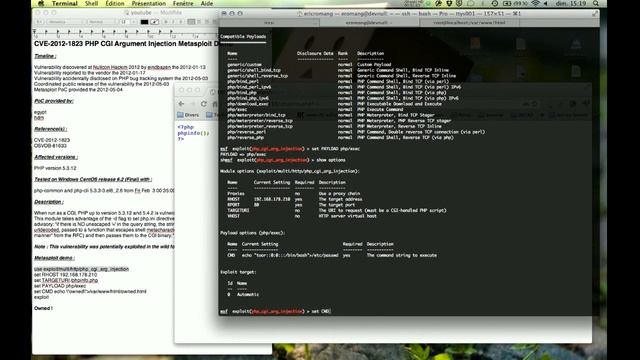
Task: Click the Wi-Fi status icon
Action: point(535,4)
